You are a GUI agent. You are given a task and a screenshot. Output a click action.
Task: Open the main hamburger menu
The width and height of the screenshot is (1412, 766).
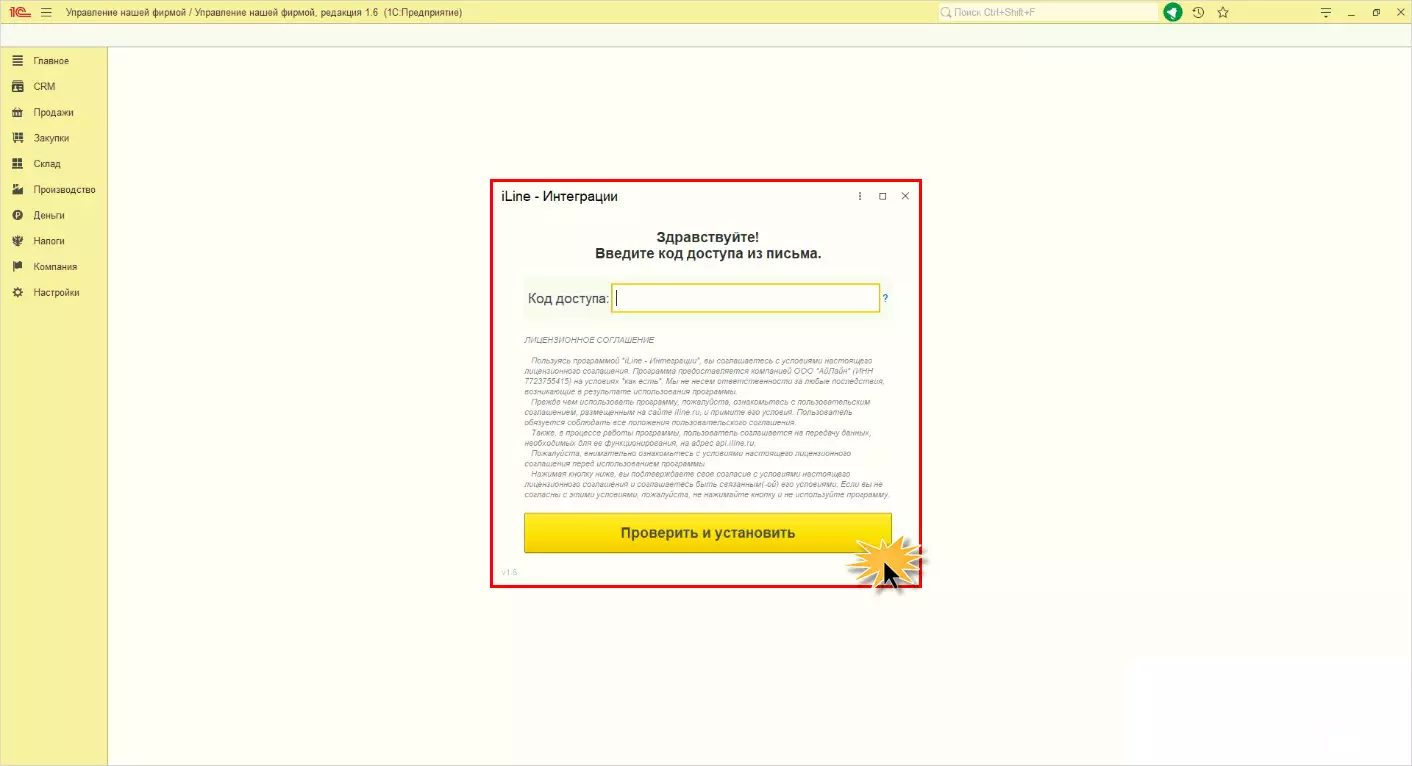(x=46, y=12)
